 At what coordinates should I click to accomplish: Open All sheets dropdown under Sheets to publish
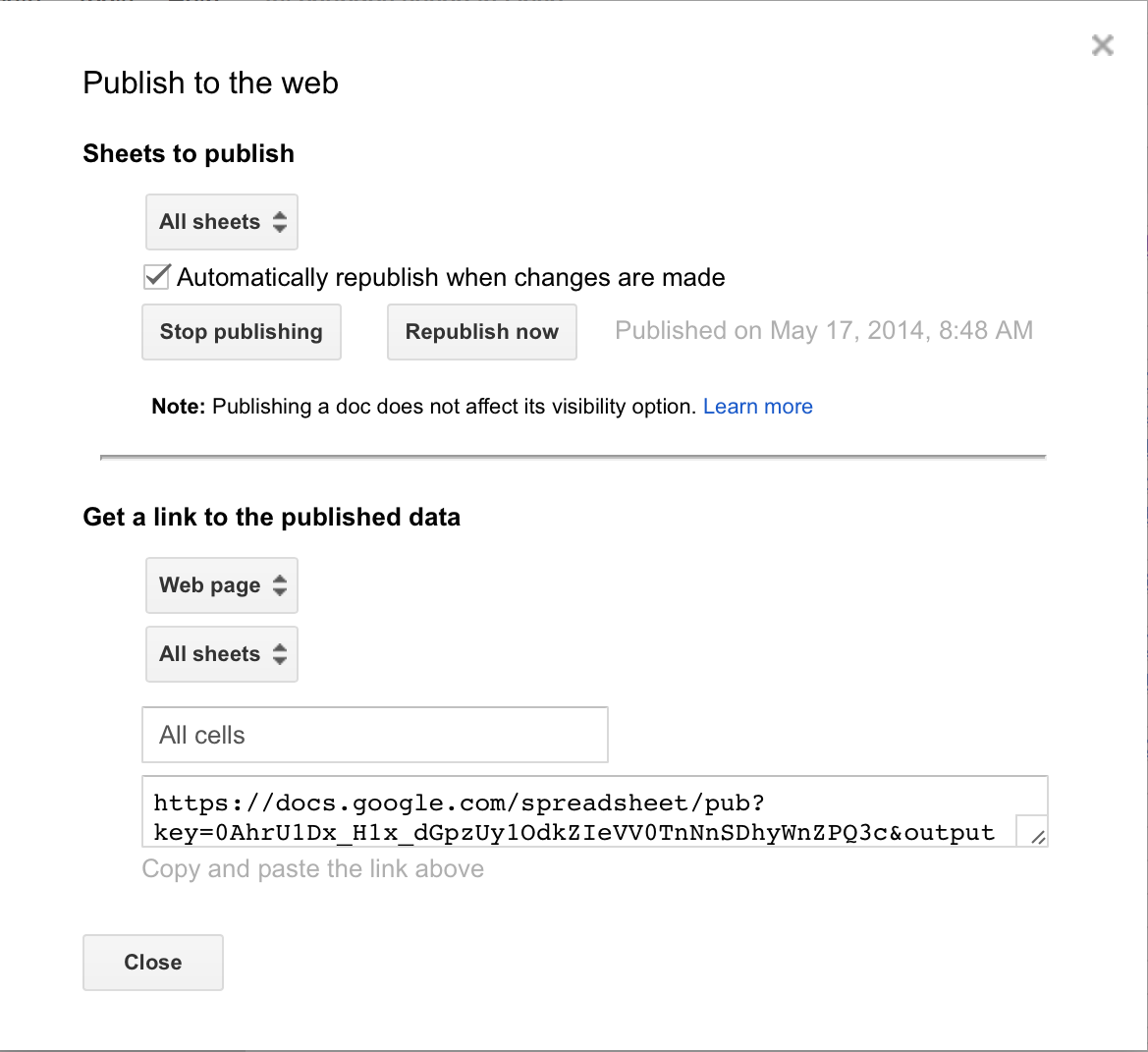coord(210,222)
